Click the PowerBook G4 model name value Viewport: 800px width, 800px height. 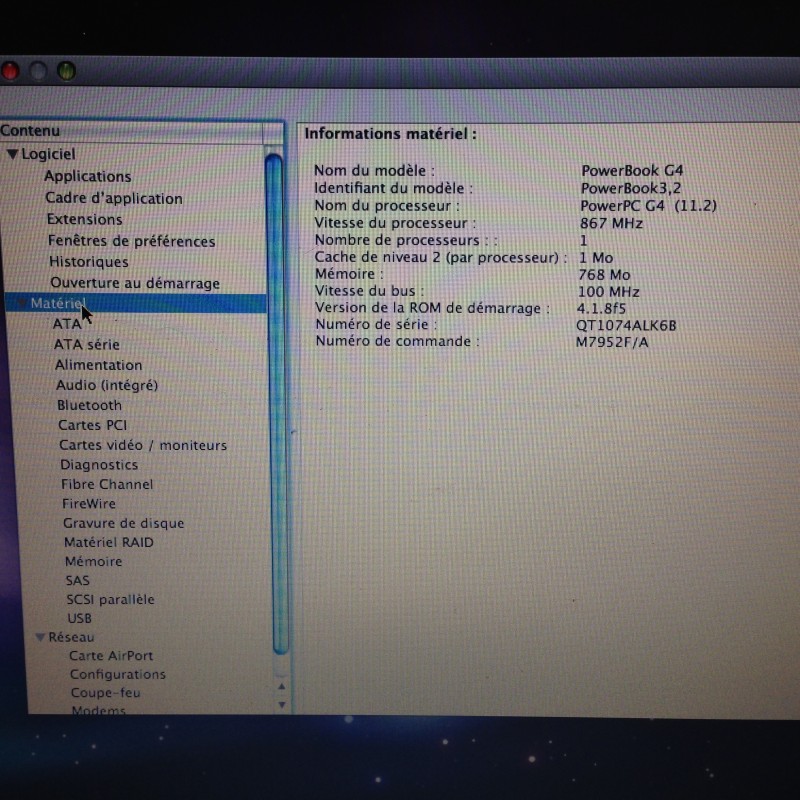click(632, 170)
